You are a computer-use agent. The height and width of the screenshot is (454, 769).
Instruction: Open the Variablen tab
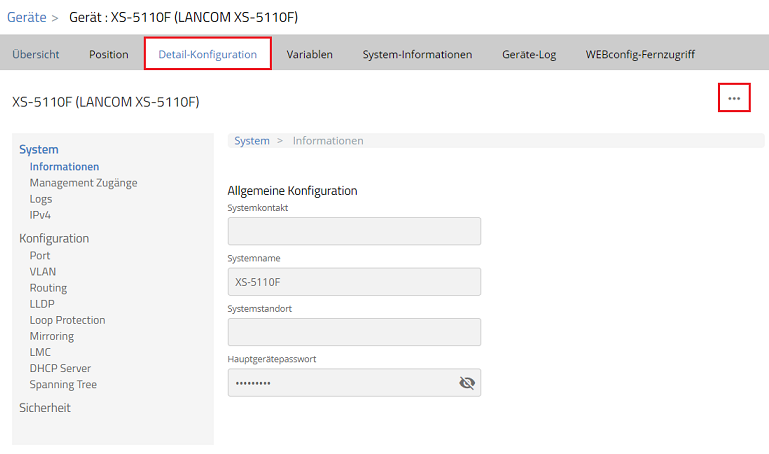coord(309,54)
